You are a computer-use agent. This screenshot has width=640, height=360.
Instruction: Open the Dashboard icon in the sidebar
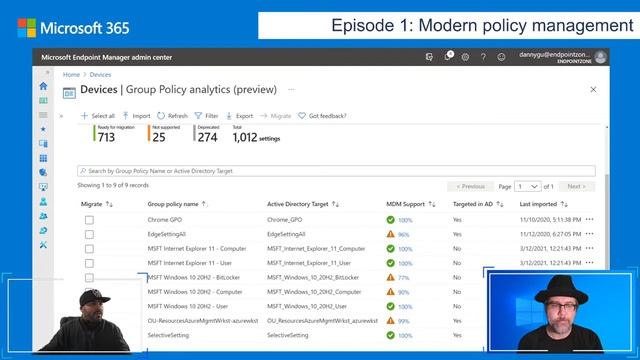tap(43, 100)
